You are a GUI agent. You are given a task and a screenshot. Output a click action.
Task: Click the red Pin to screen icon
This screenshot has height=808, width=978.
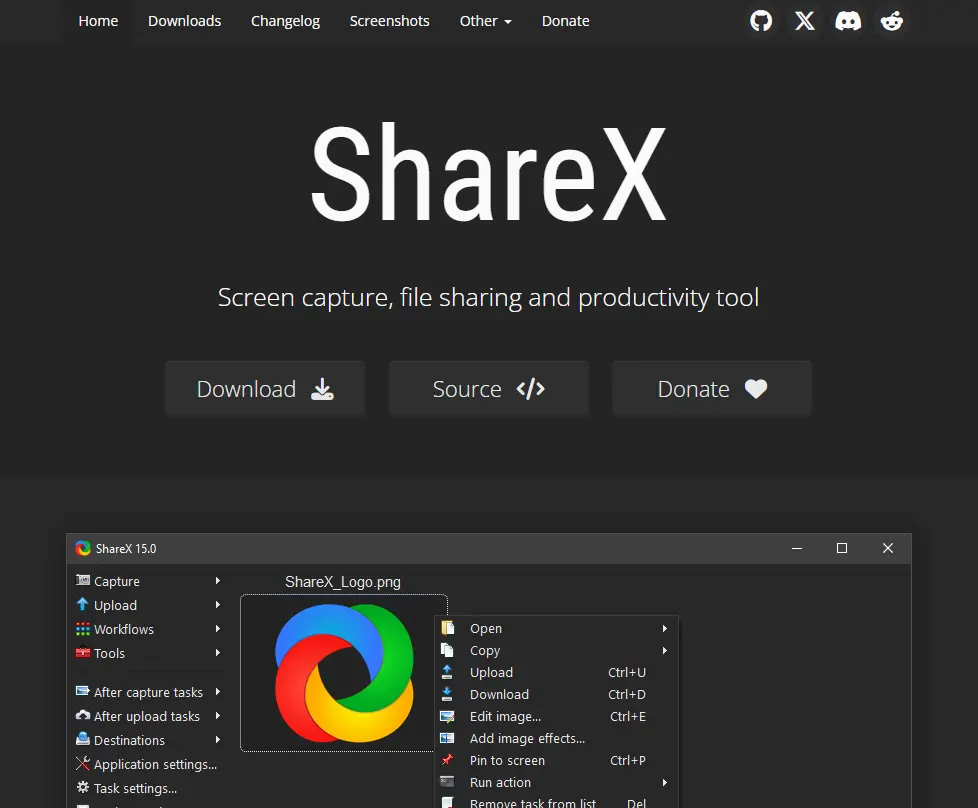point(447,759)
